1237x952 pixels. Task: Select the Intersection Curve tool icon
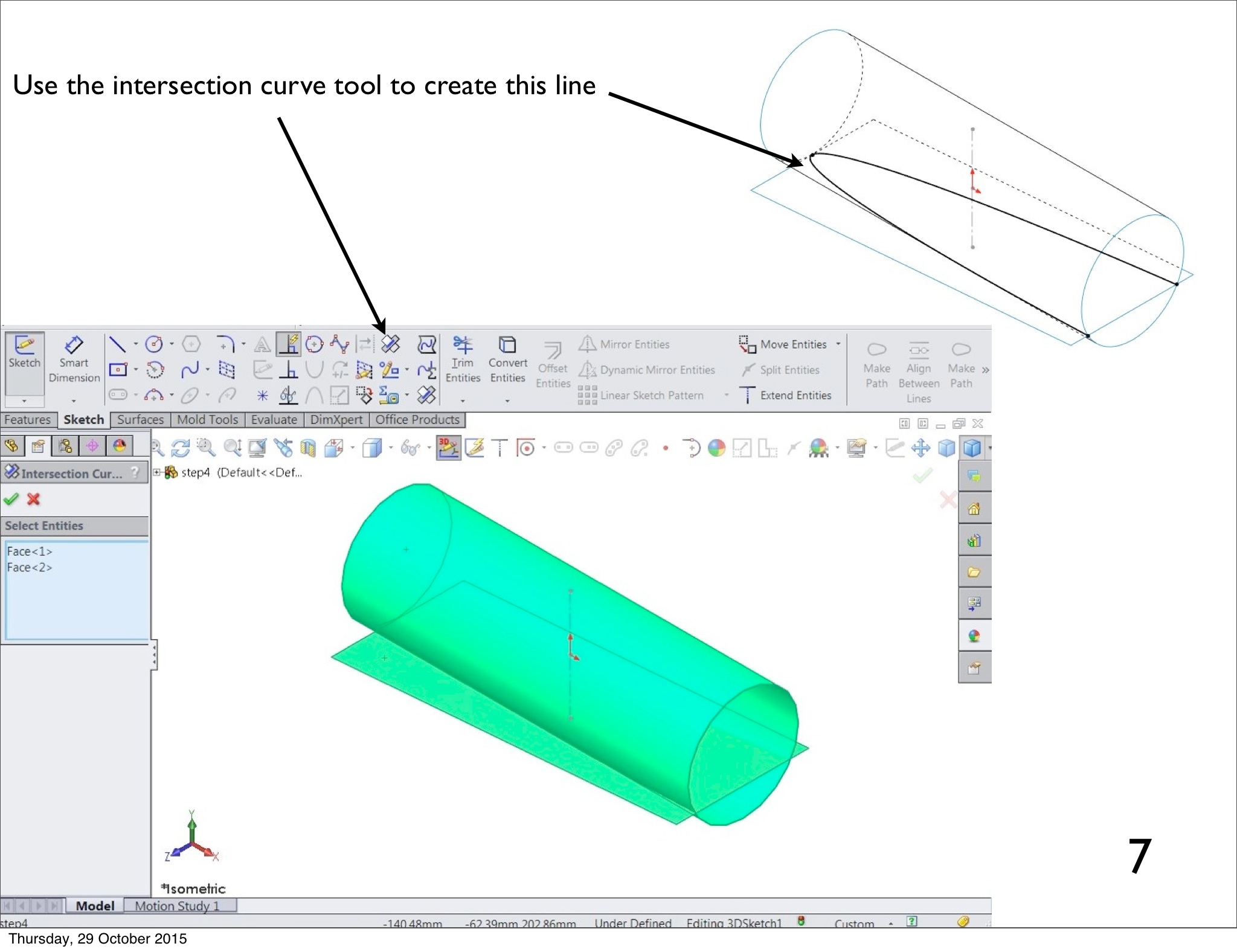pos(391,344)
